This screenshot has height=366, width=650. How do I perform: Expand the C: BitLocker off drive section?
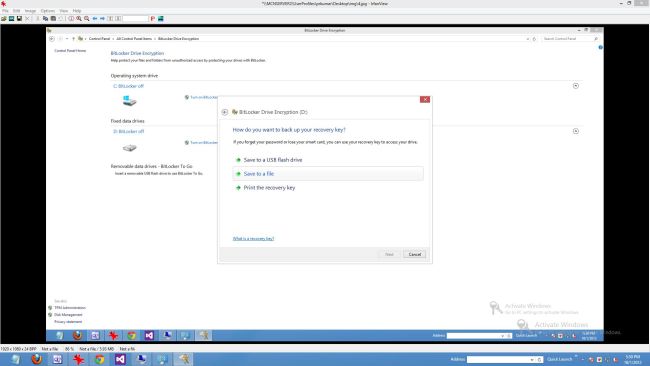(x=576, y=86)
